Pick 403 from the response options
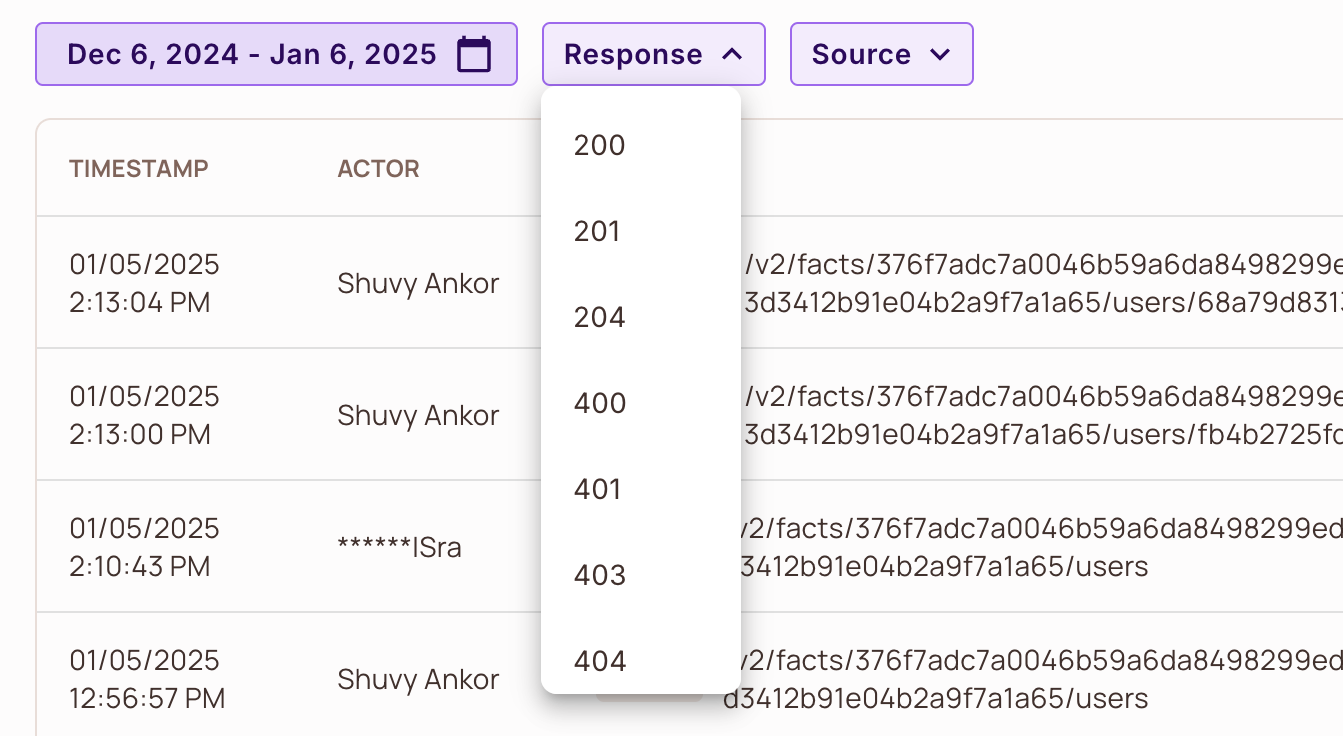Image resolution: width=1343 pixels, height=736 pixels. (x=600, y=575)
